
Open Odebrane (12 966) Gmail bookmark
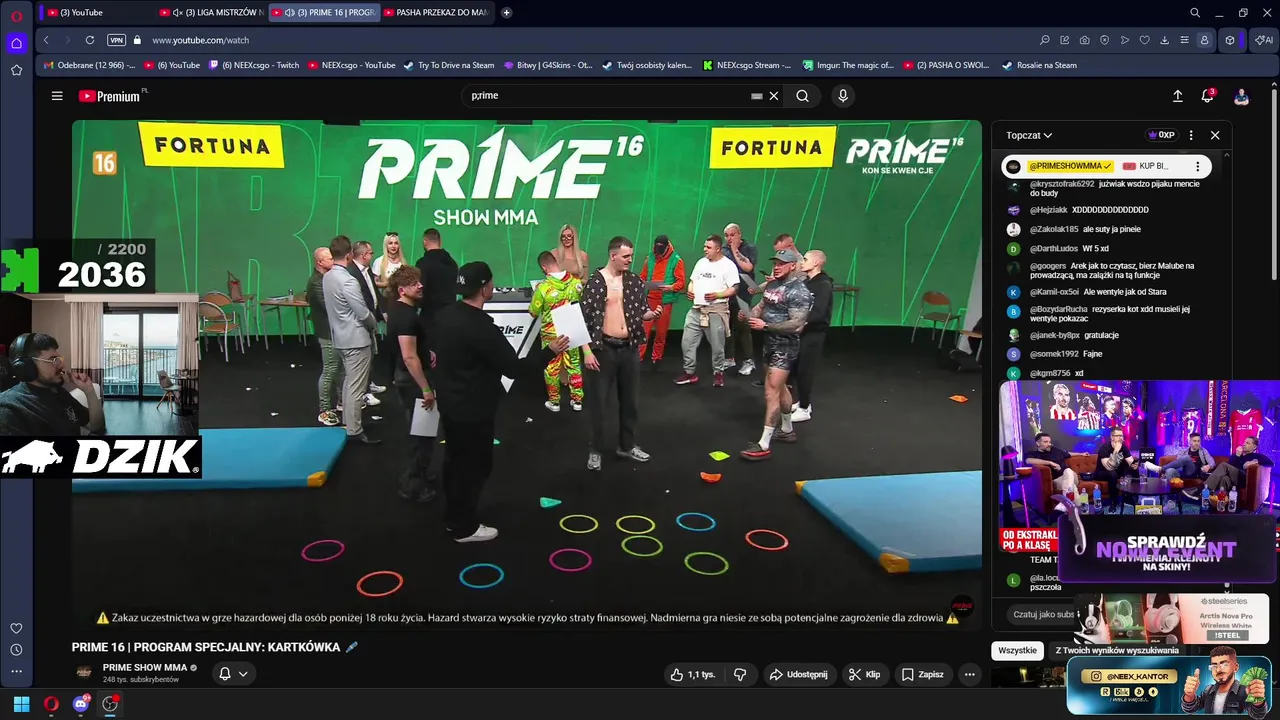(x=90, y=65)
